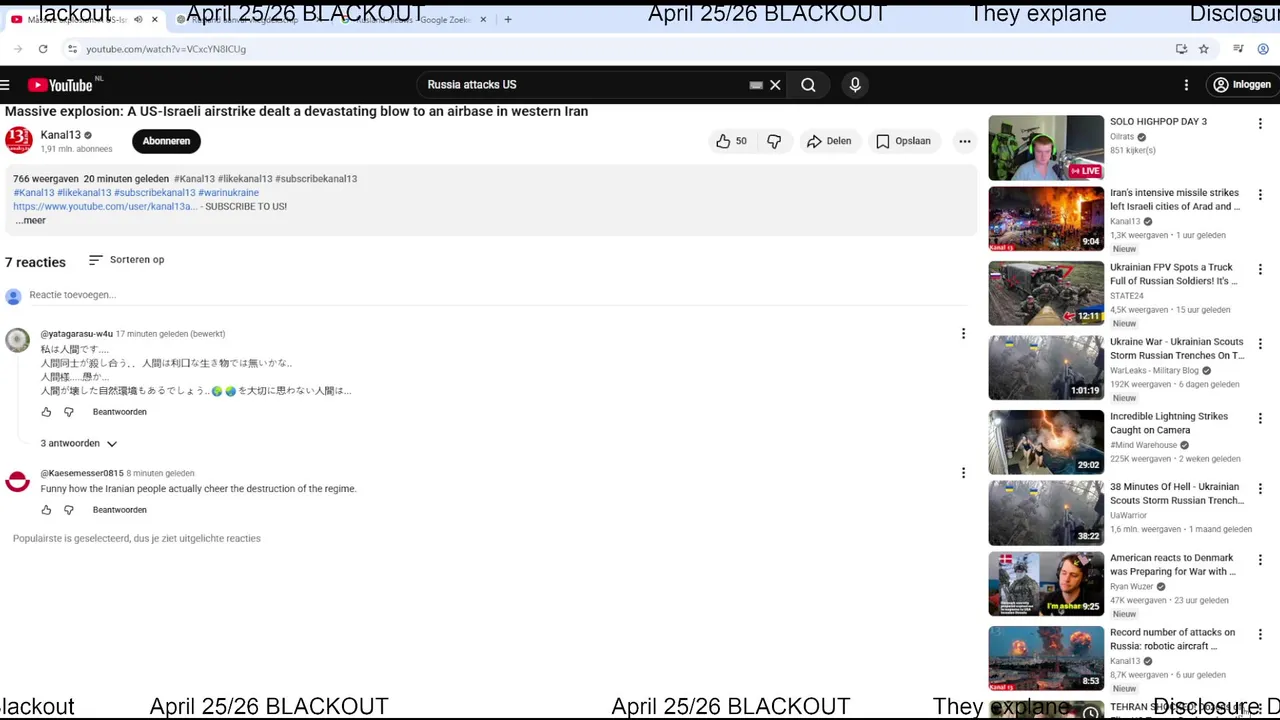Open a new browser tab
The image size is (1280, 720).
click(508, 19)
